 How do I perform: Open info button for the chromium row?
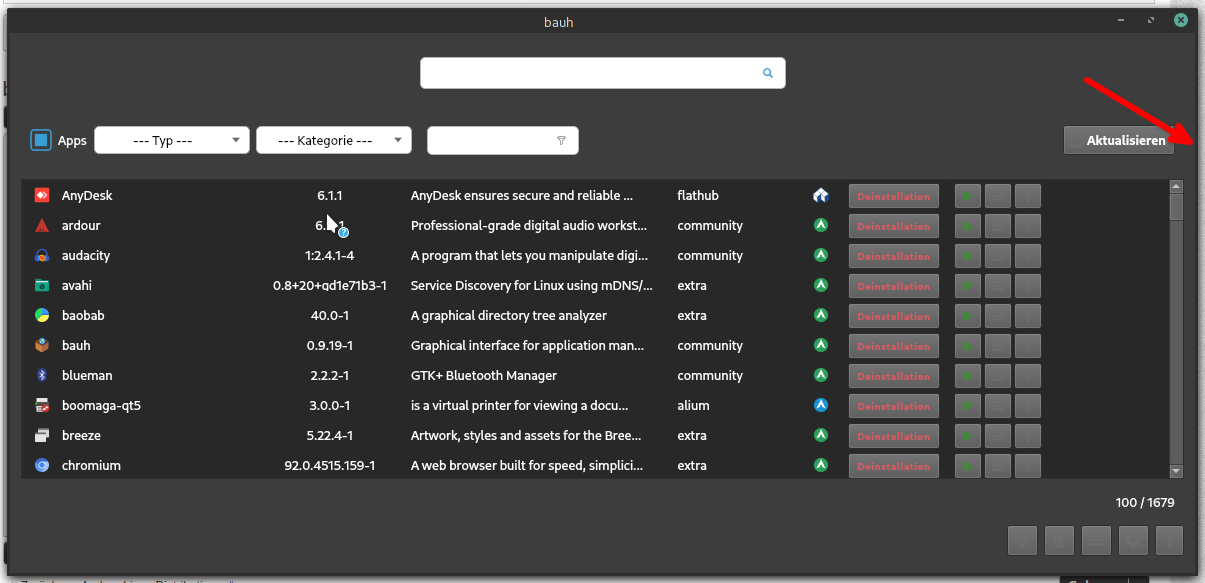click(x=1028, y=466)
